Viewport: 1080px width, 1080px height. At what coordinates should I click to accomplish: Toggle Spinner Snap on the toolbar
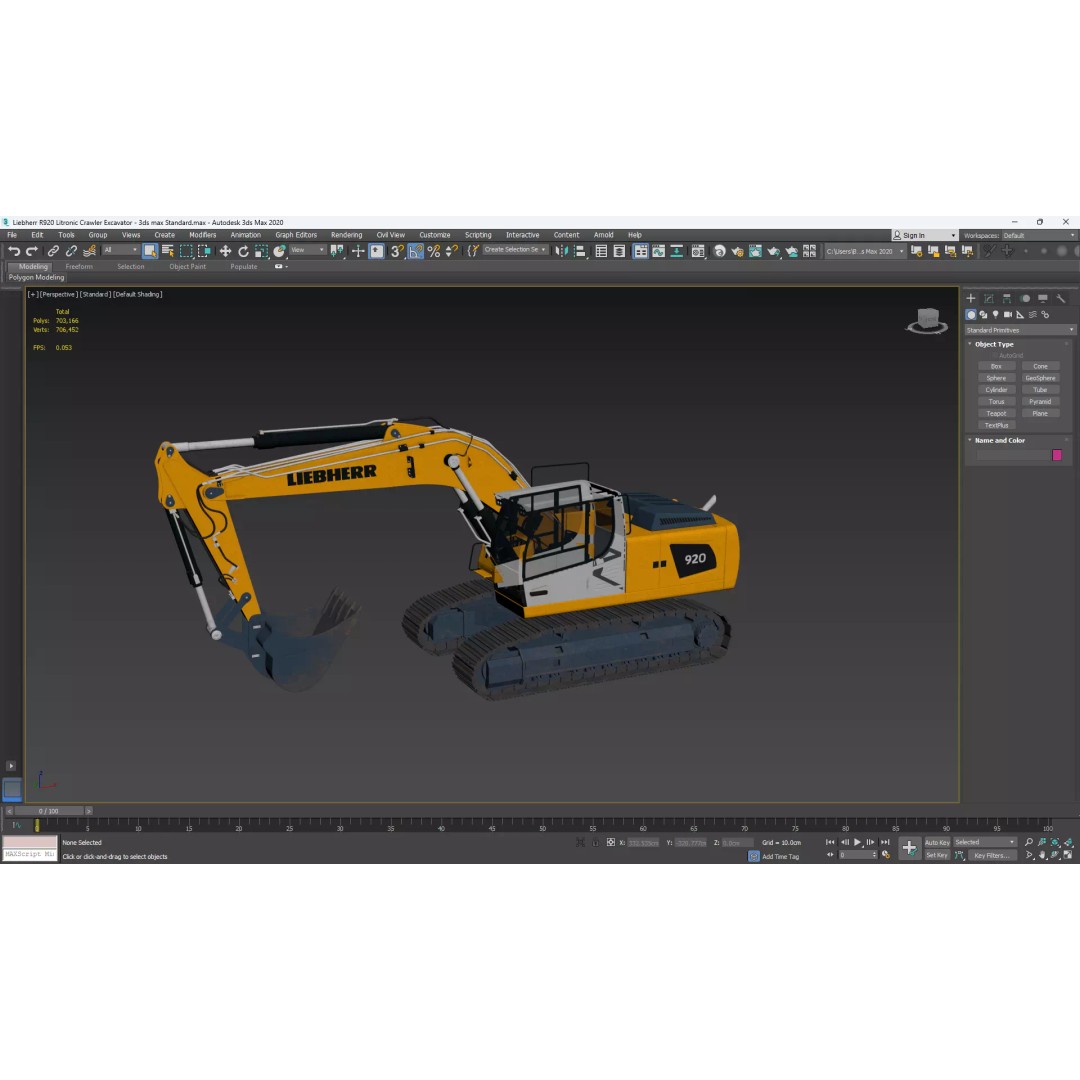pos(451,251)
